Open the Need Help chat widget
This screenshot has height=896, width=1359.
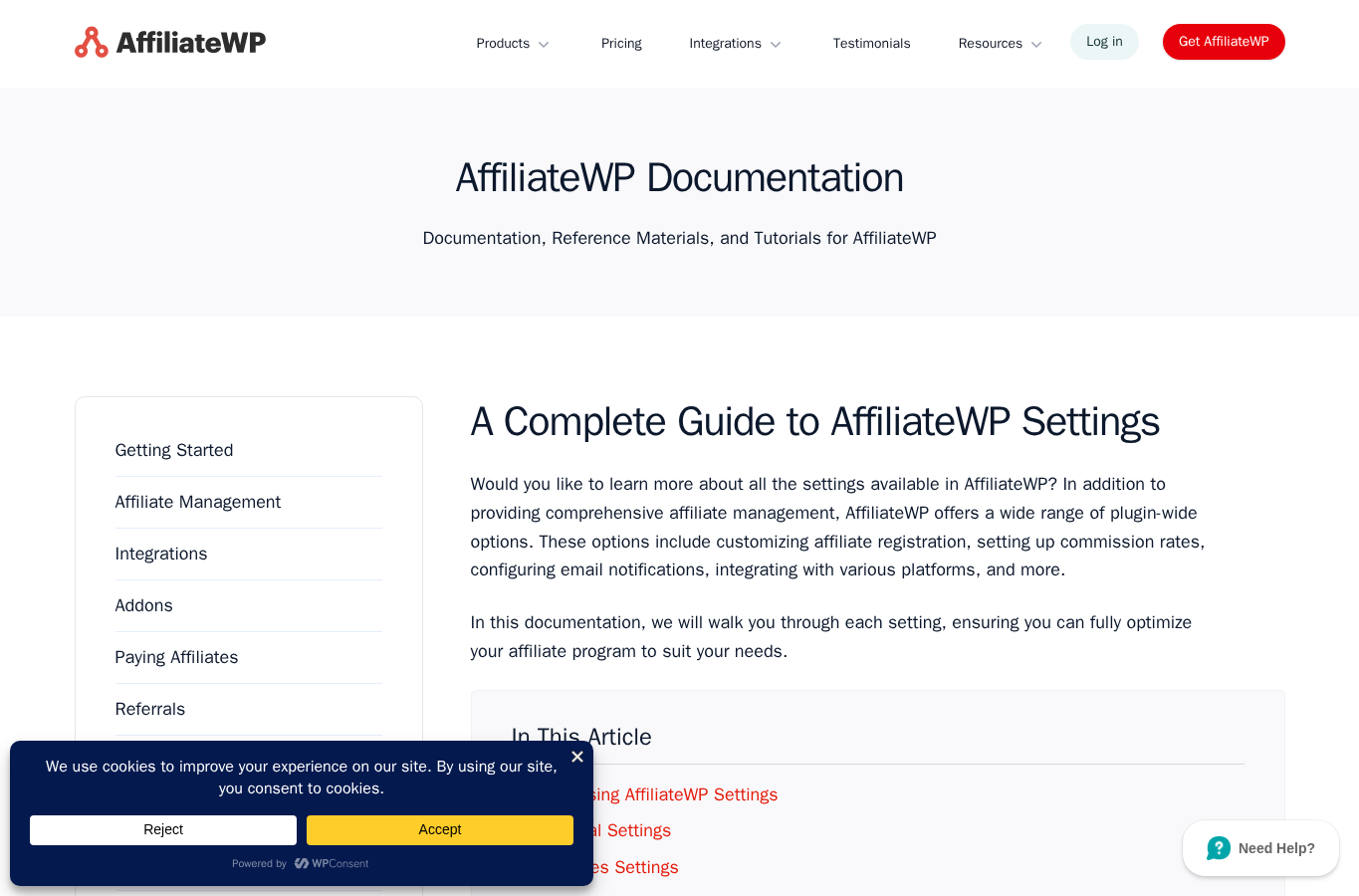point(1260,848)
